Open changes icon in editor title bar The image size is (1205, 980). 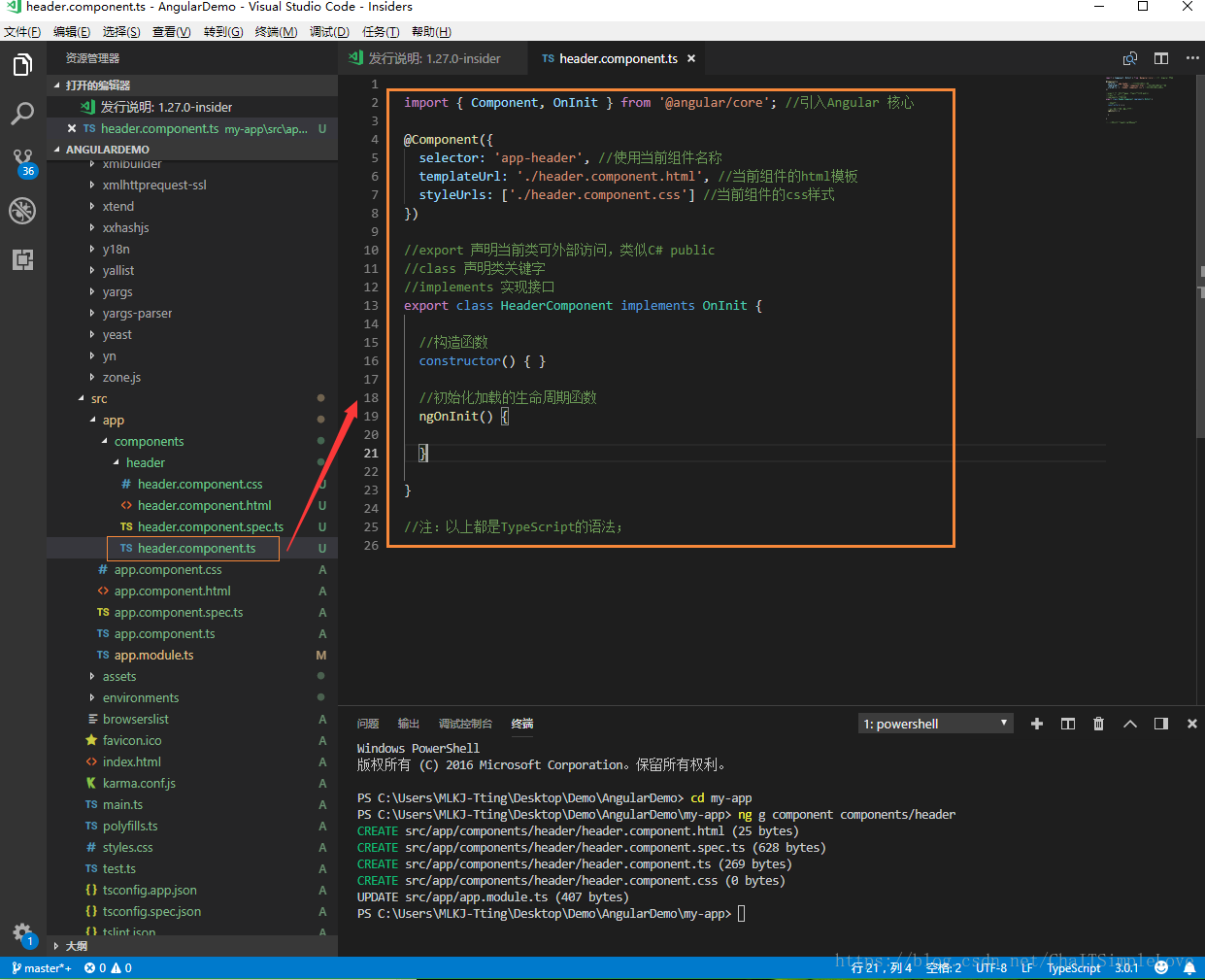pos(1130,58)
